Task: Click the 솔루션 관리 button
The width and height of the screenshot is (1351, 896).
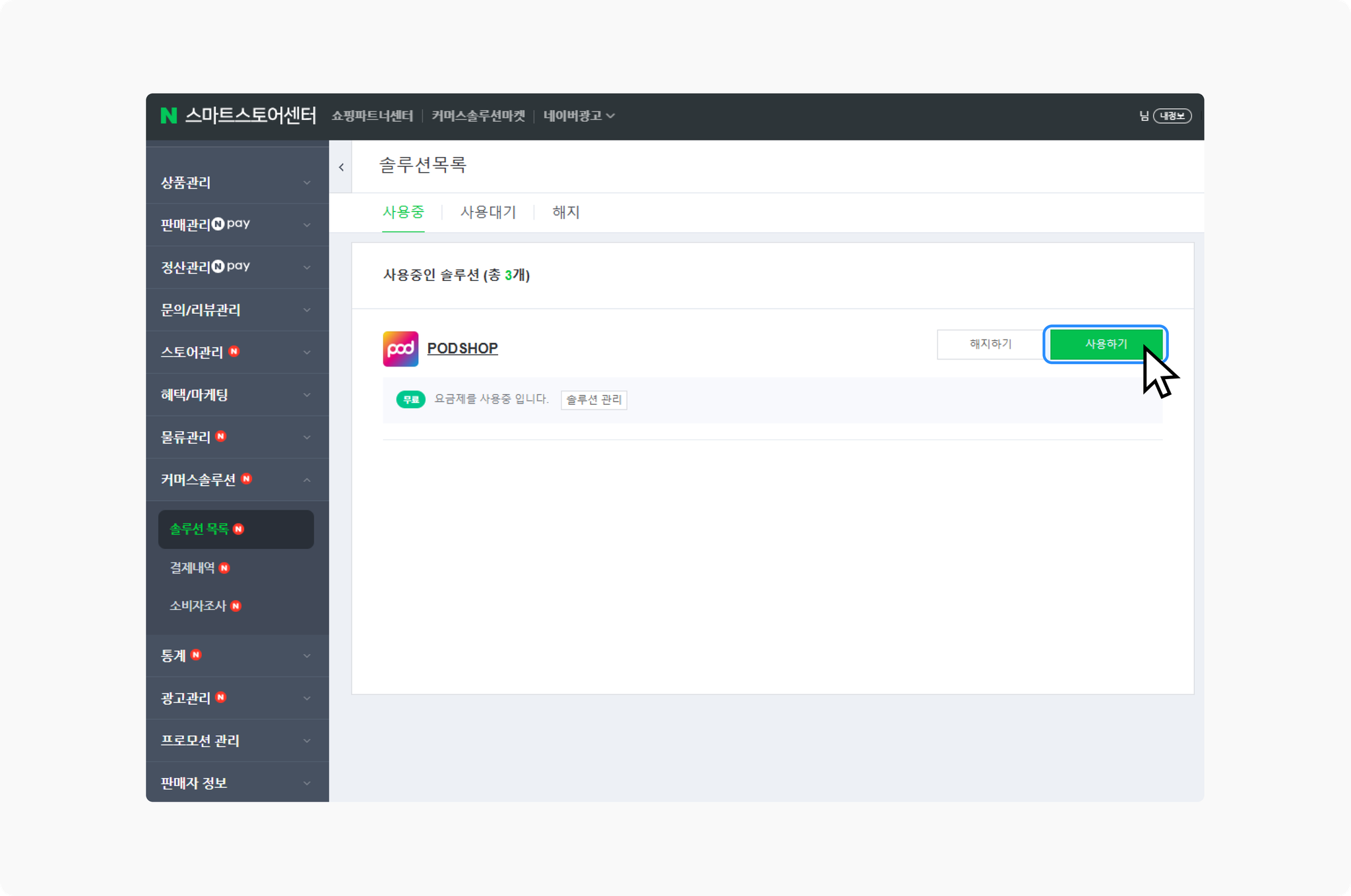Action: tap(594, 400)
